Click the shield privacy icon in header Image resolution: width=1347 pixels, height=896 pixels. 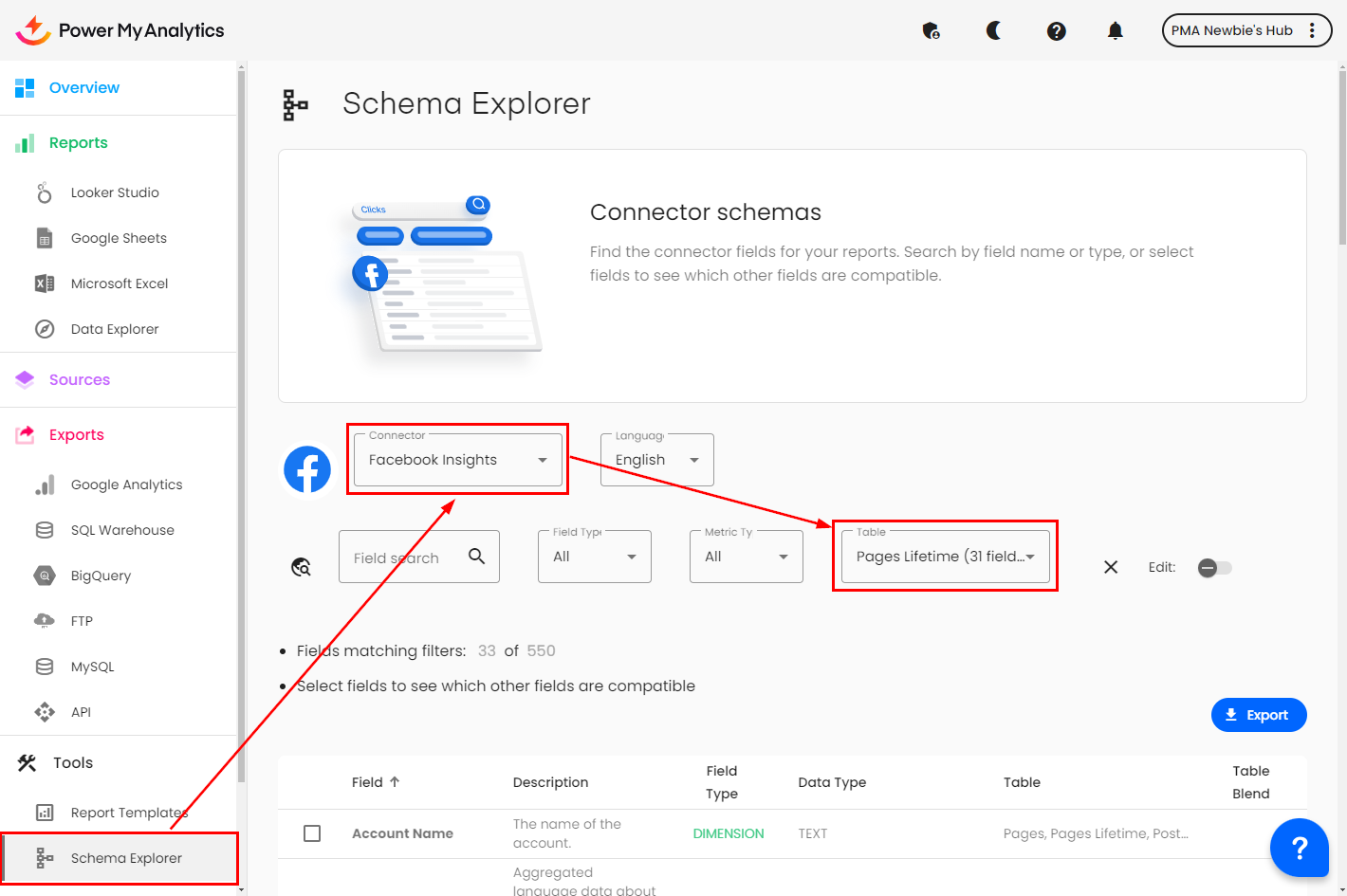click(931, 31)
